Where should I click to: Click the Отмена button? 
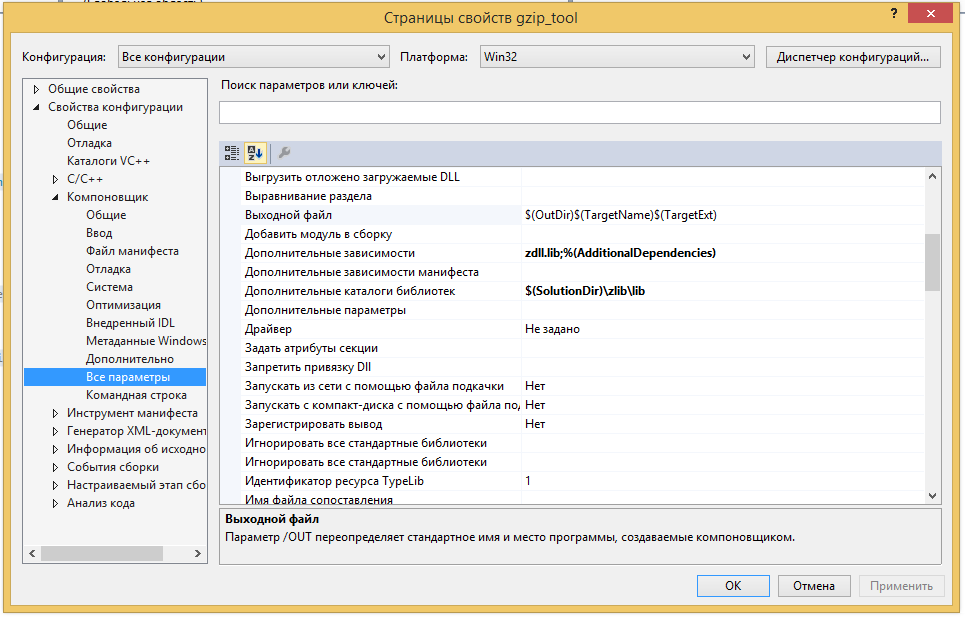[x=814, y=586]
